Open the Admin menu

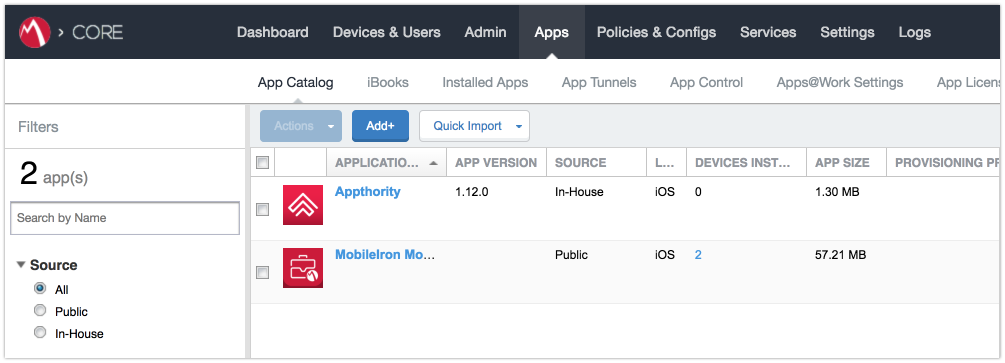tap(485, 32)
